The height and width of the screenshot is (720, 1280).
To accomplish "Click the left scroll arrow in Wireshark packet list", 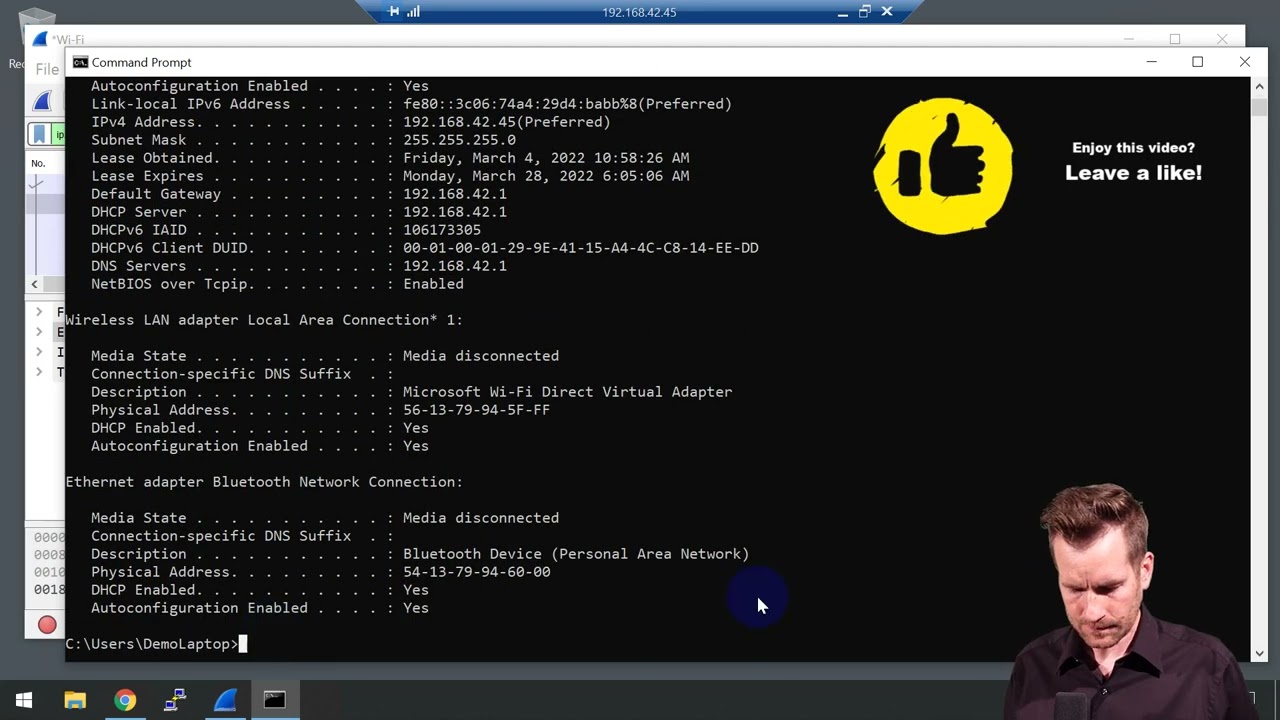I will (x=34, y=285).
